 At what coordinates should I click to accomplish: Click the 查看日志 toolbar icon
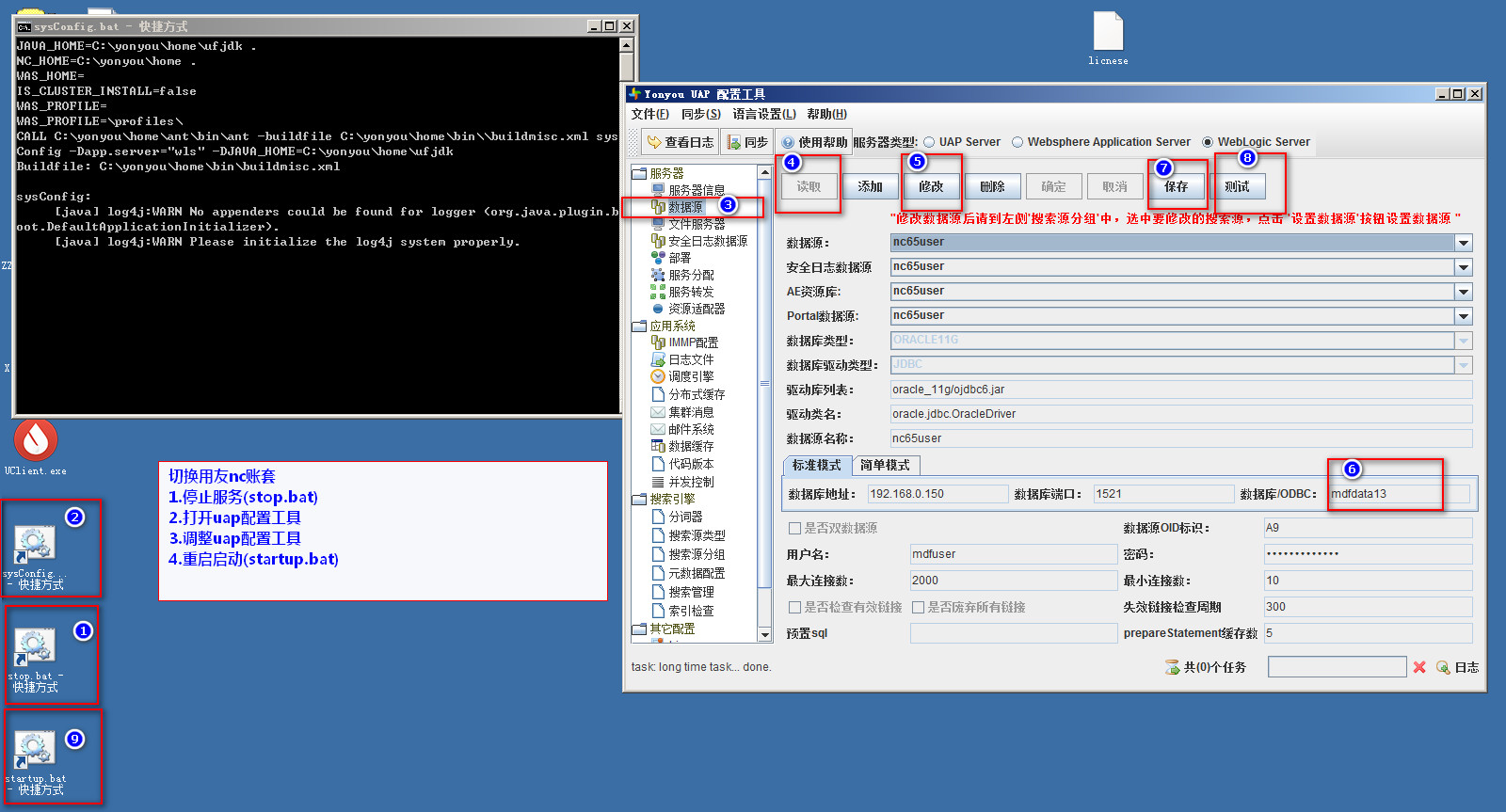[x=654, y=142]
